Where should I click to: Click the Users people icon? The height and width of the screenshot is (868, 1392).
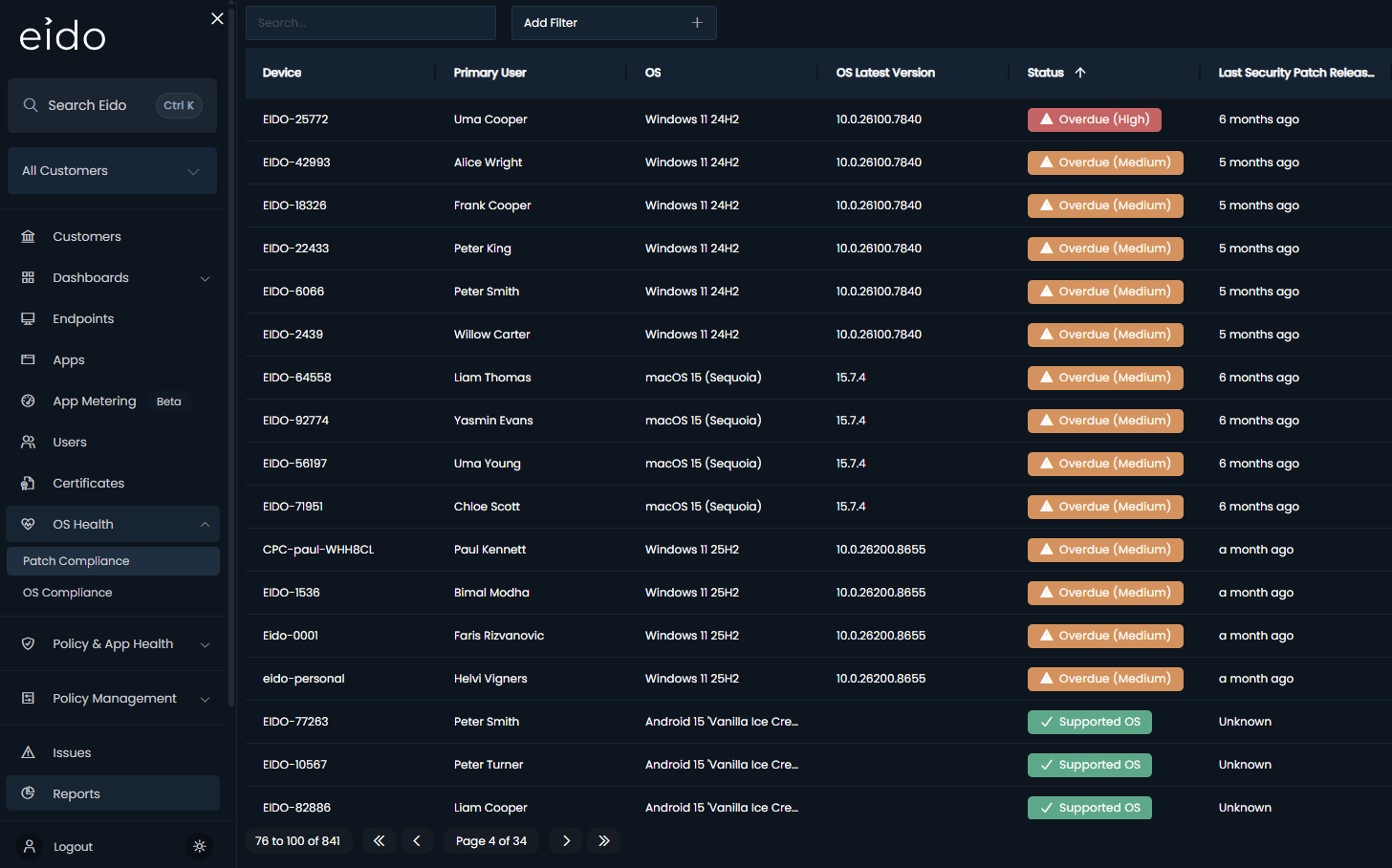pyautogui.click(x=28, y=442)
